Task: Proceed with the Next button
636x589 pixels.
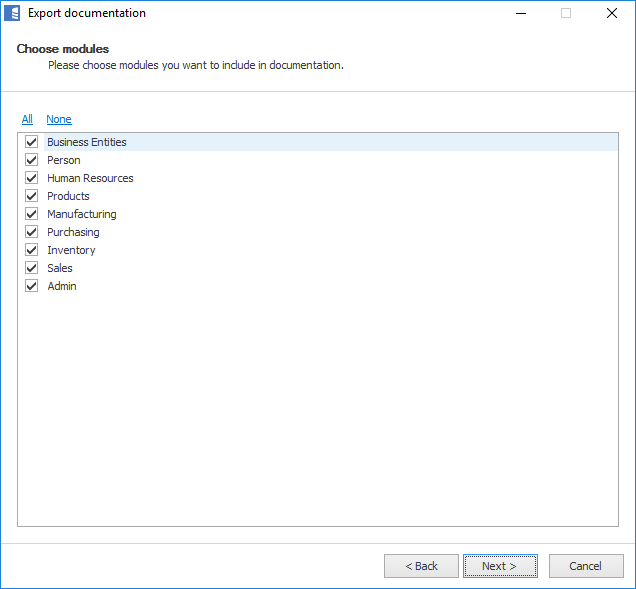Action: [x=500, y=566]
